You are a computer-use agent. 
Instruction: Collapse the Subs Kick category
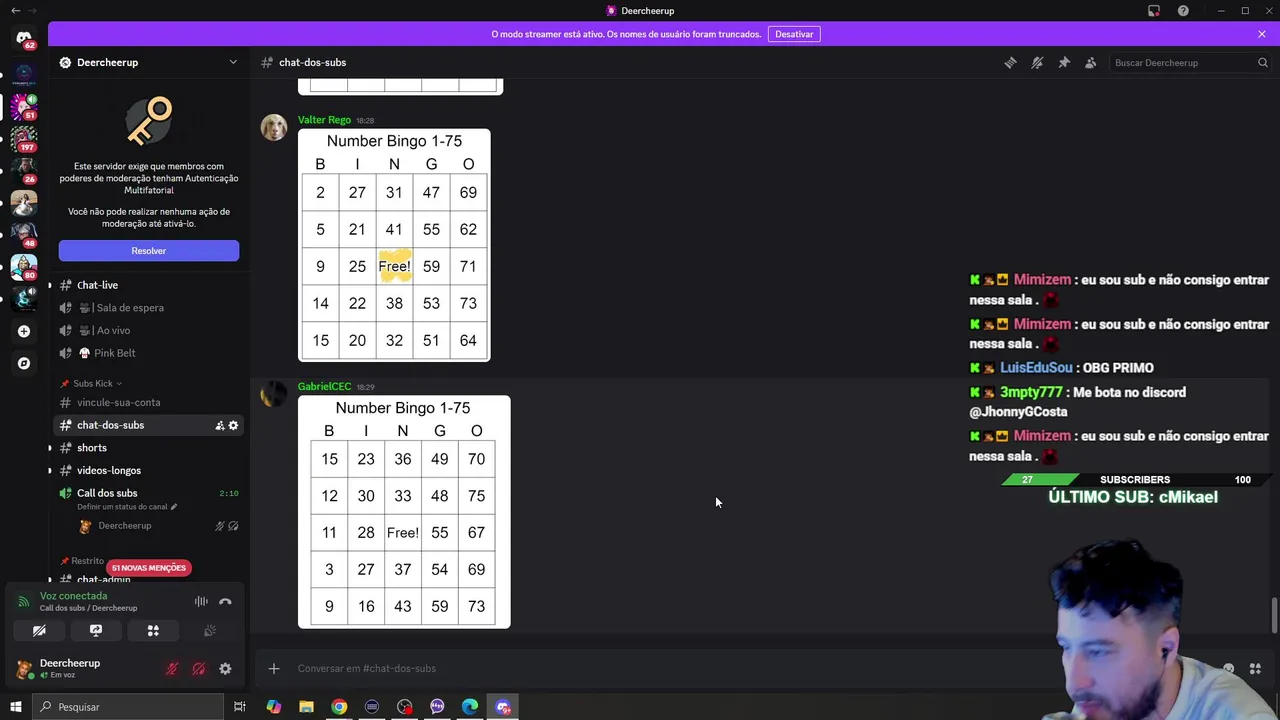(x=92, y=384)
